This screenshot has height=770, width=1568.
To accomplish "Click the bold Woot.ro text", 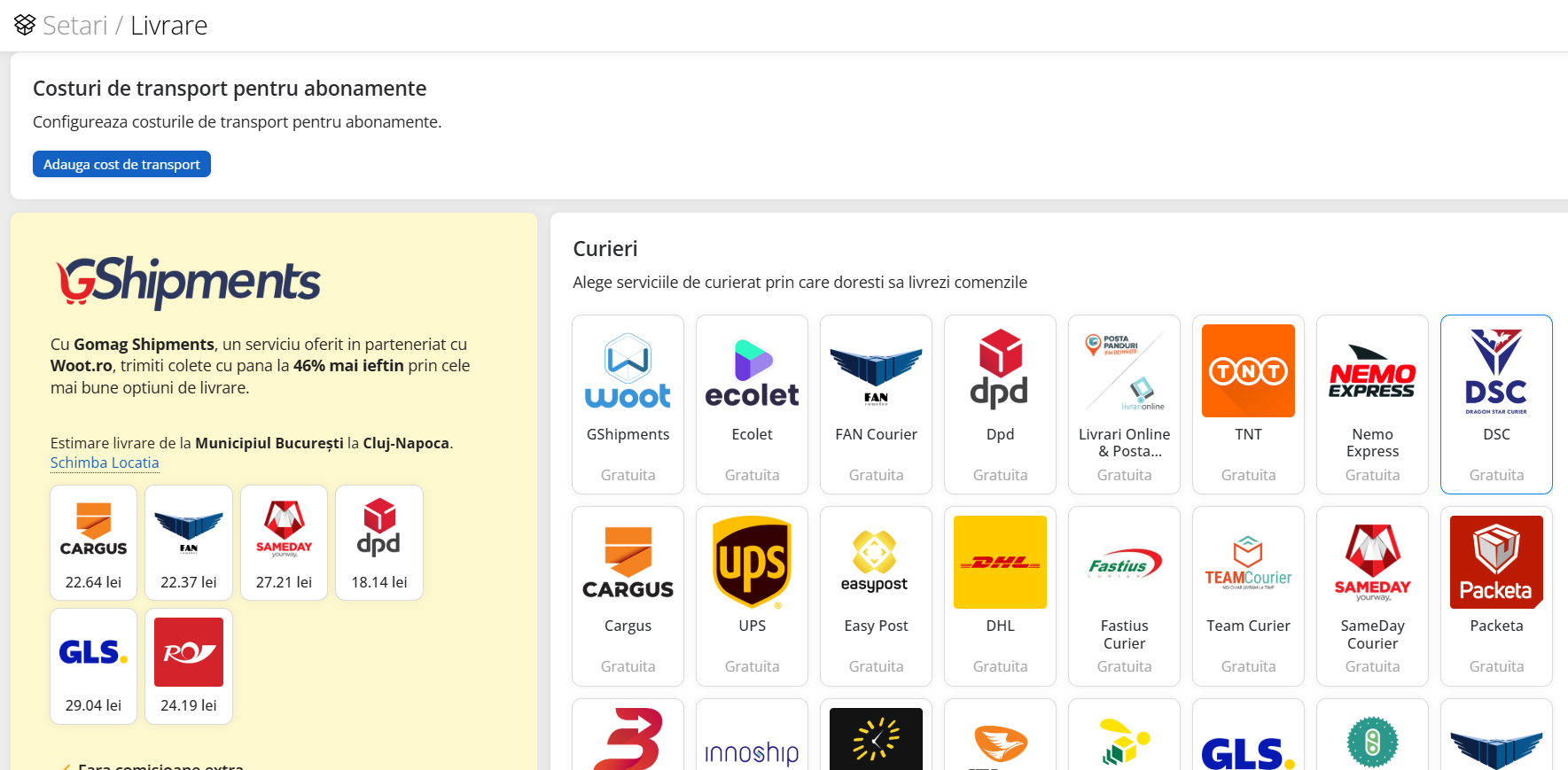I will (82, 365).
